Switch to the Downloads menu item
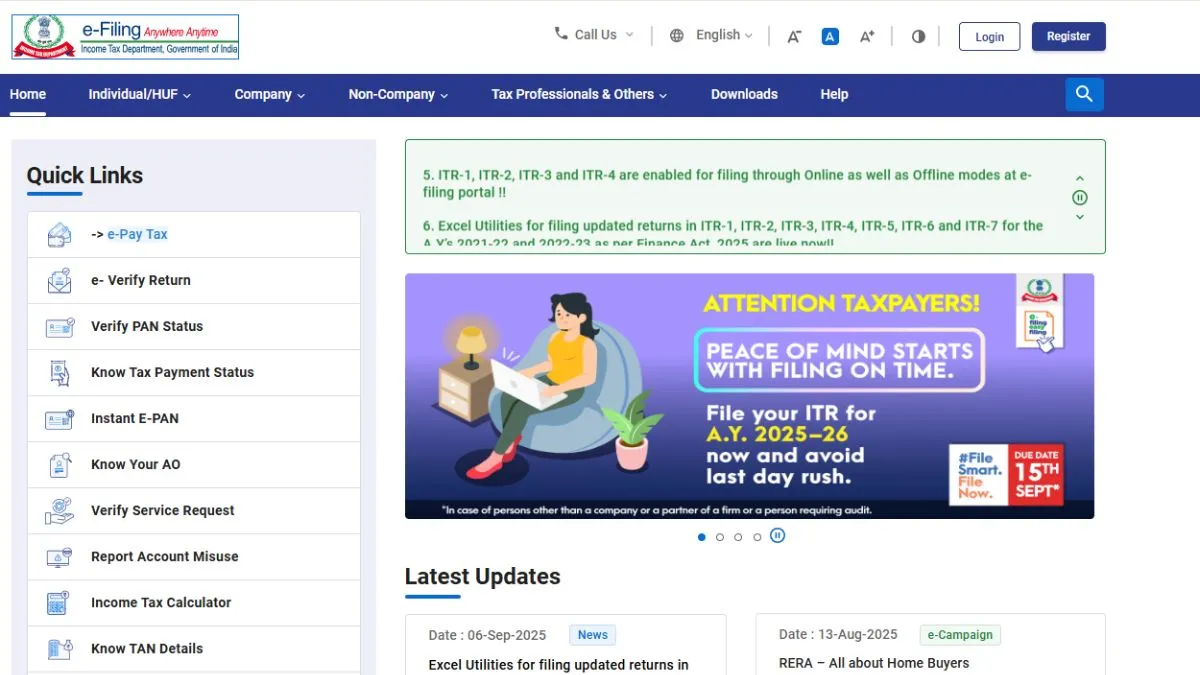Viewport: 1200px width, 675px height. [744, 94]
